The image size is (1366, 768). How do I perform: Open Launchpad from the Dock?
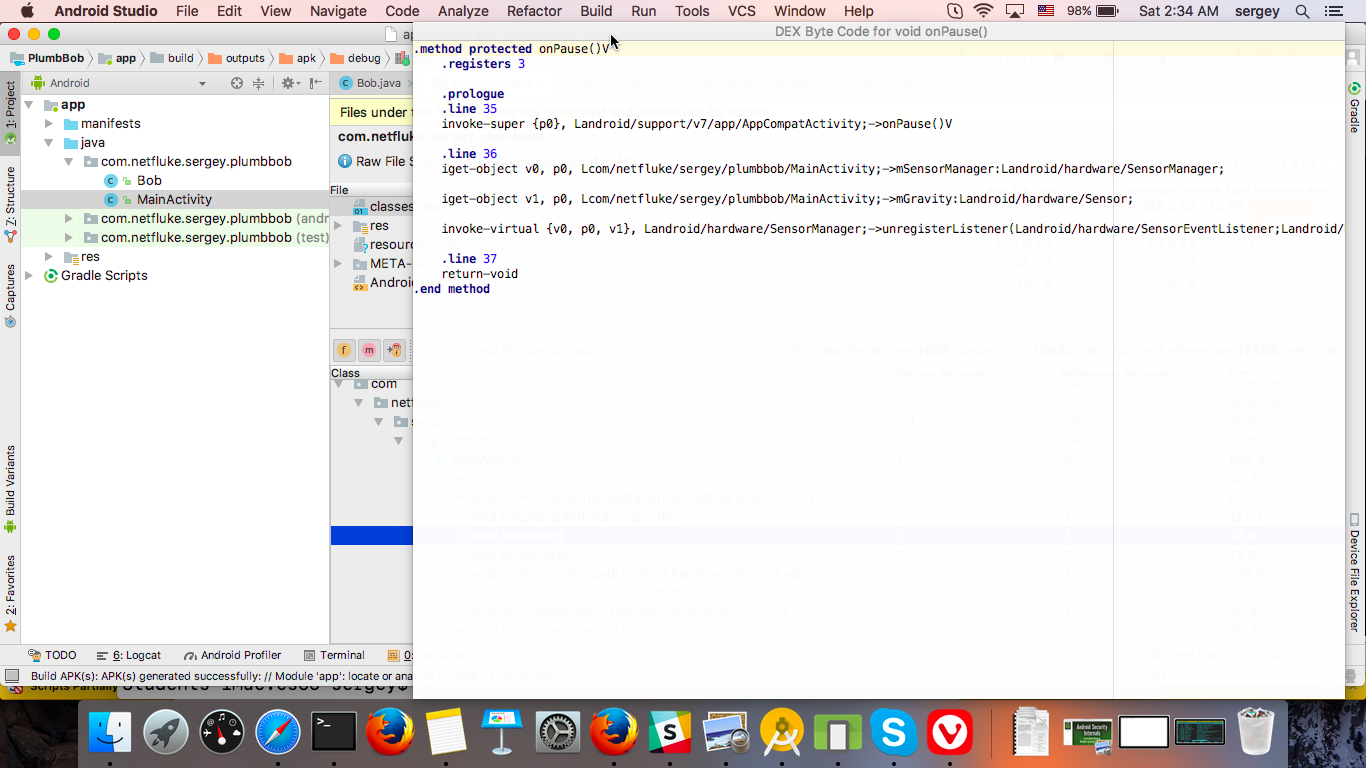166,733
